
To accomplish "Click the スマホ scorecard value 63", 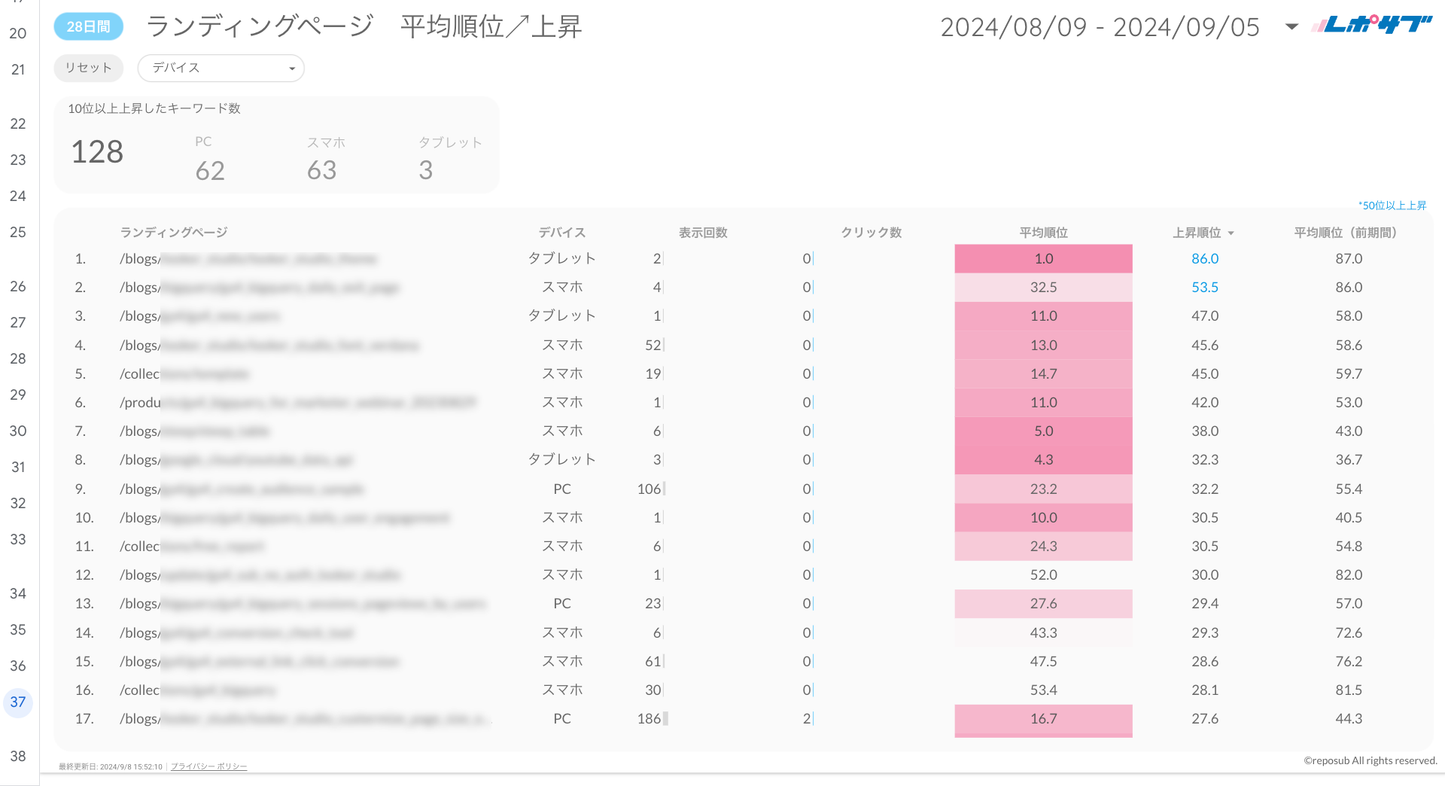I will (x=322, y=171).
